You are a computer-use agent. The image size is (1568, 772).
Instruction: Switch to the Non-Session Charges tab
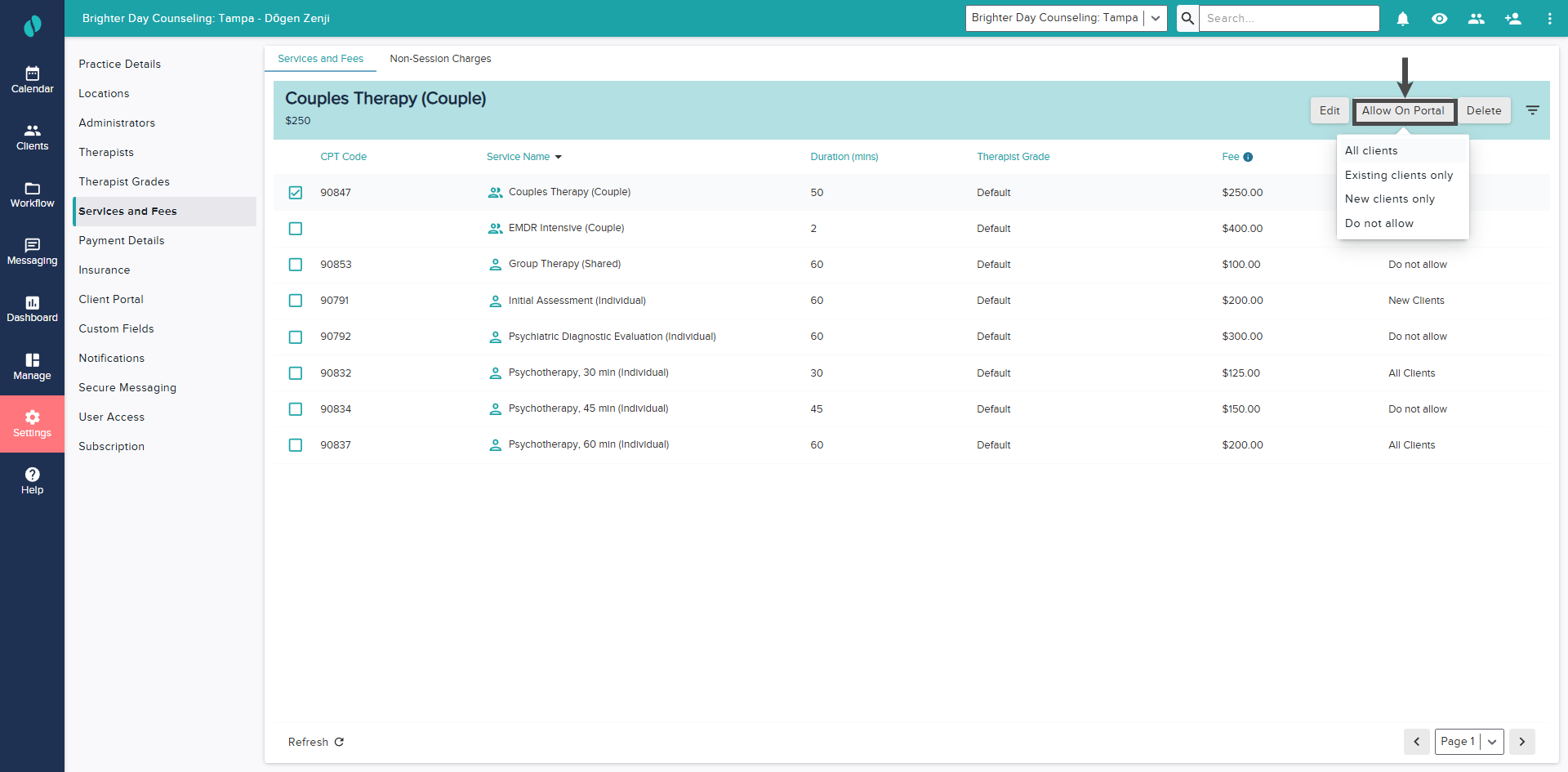click(440, 59)
